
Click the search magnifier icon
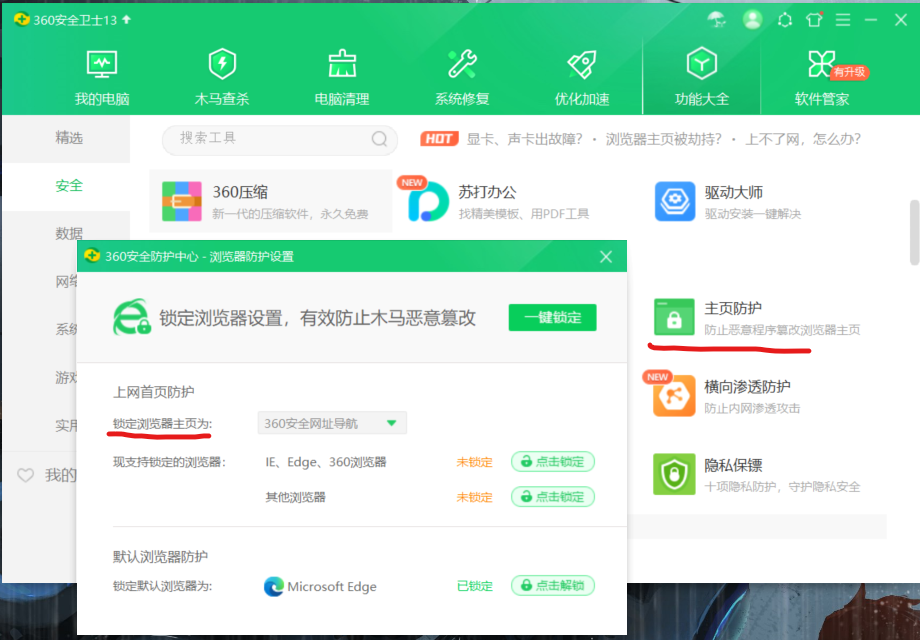380,139
